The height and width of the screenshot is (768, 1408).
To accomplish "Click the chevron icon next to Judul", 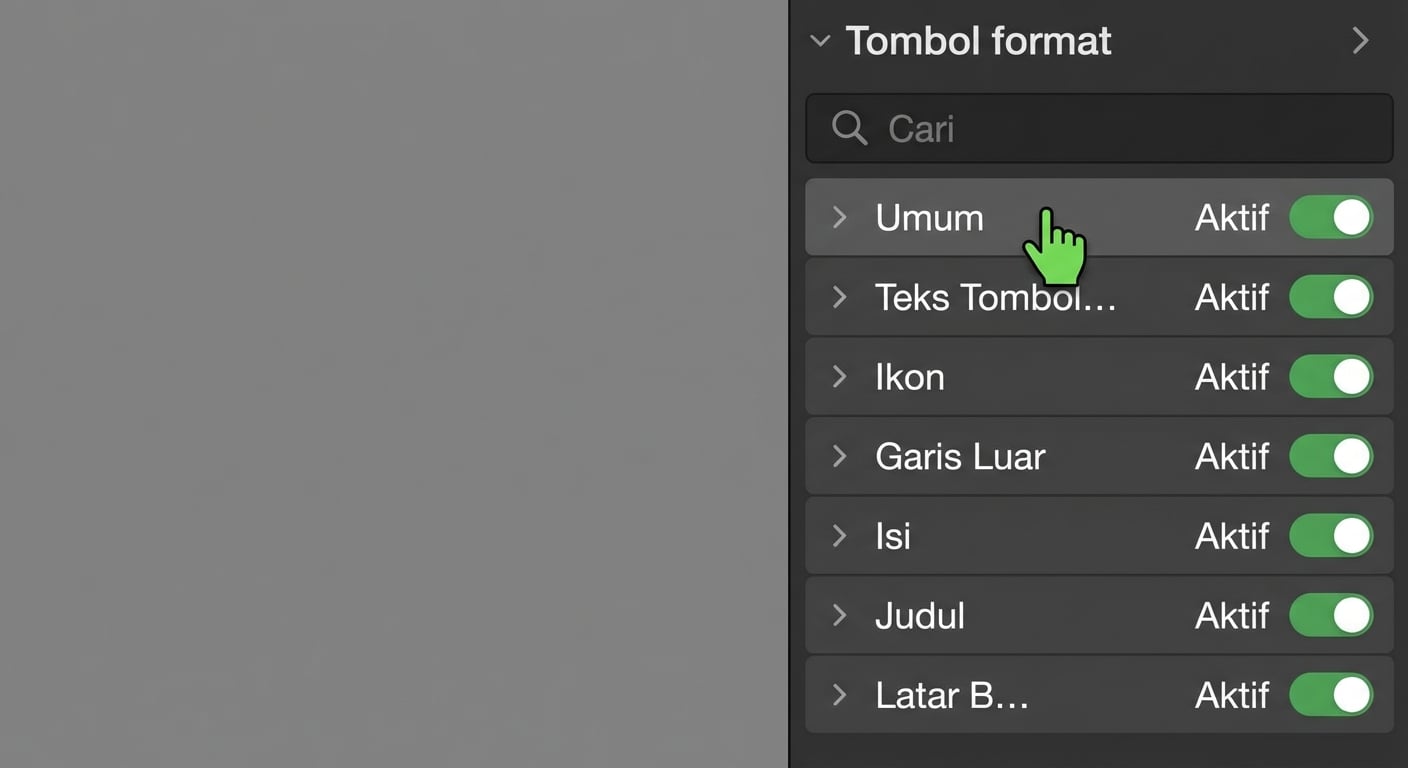I will (x=838, y=616).
